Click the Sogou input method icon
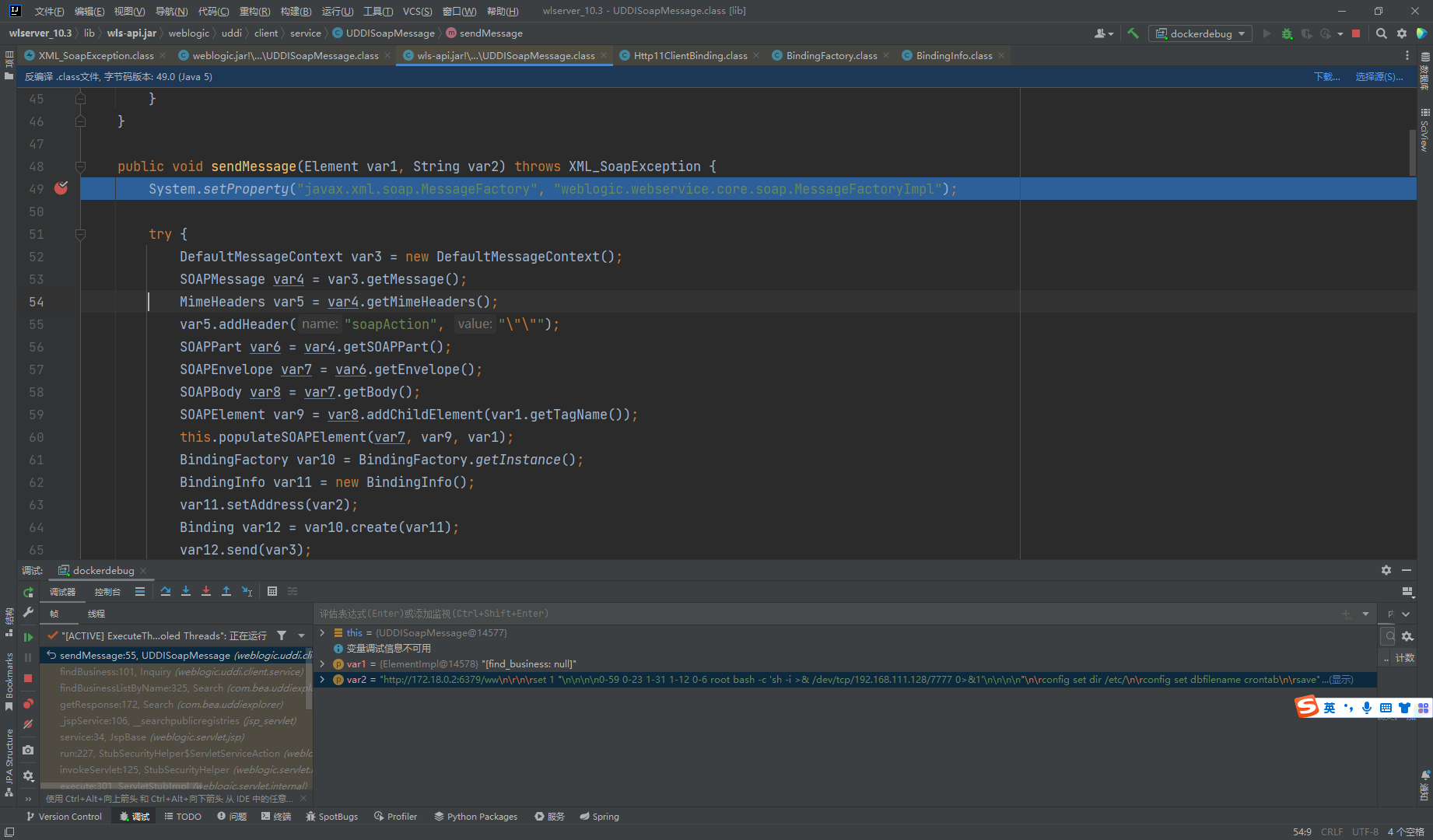Screen dimensions: 1433x840 (1307, 706)
